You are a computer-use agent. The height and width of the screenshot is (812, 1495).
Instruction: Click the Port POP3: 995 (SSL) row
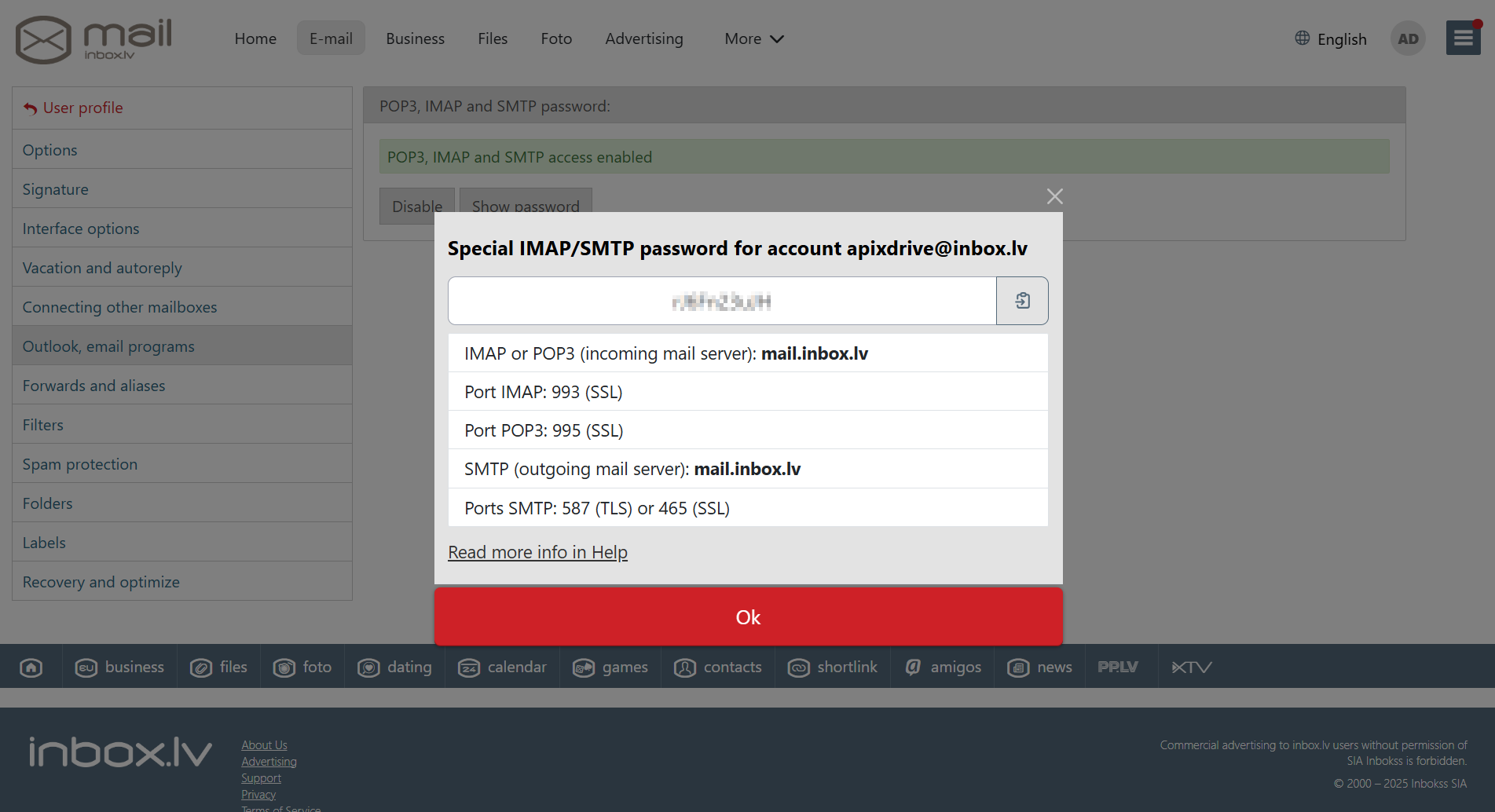(x=748, y=430)
